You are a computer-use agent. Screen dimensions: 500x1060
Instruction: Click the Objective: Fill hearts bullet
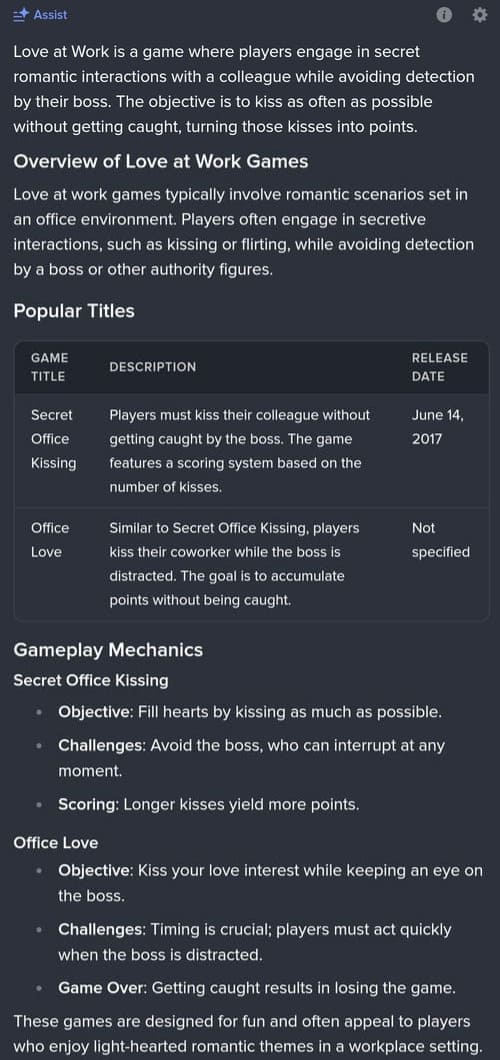[250, 712]
